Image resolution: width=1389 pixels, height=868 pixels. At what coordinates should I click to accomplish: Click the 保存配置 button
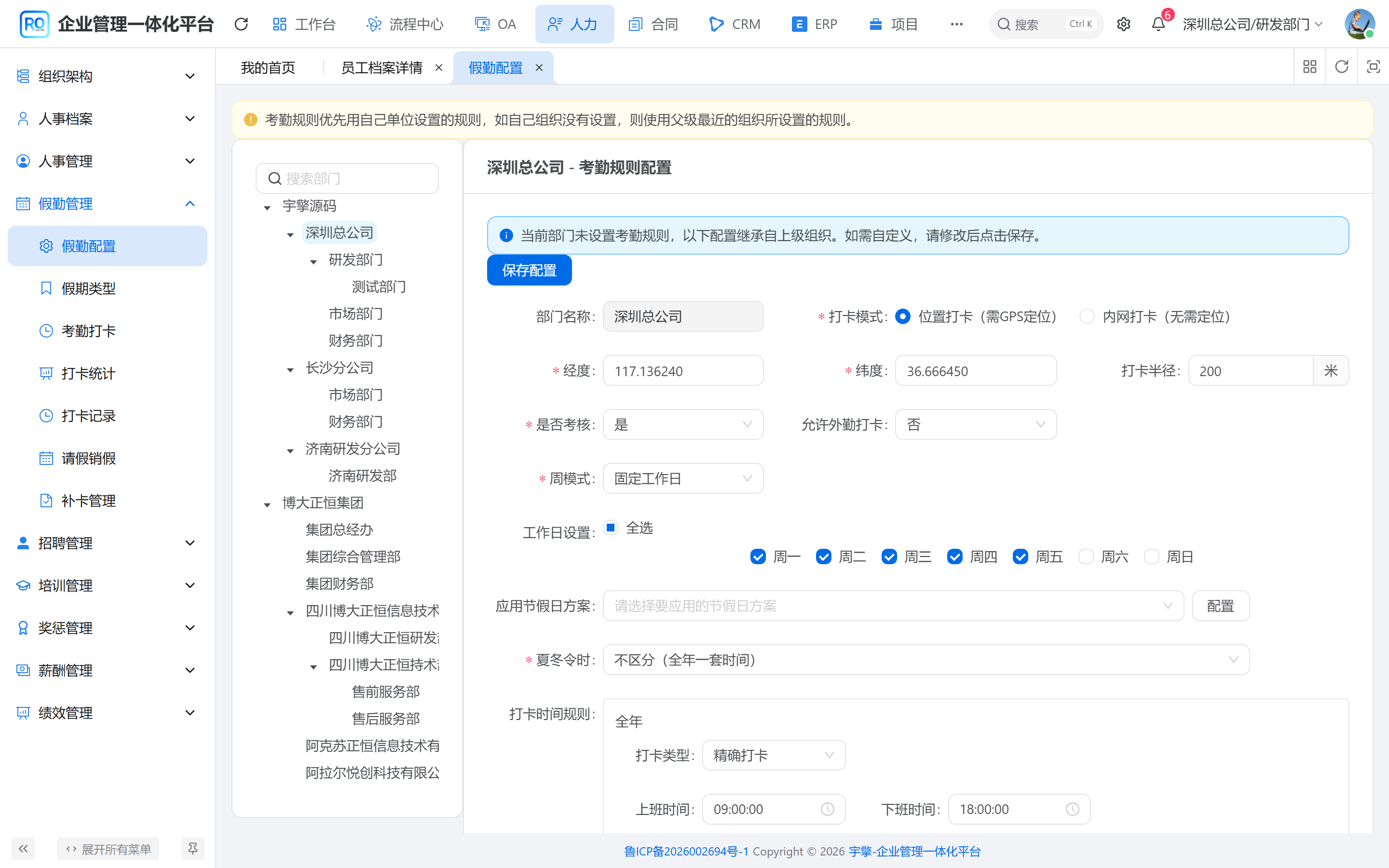[529, 270]
